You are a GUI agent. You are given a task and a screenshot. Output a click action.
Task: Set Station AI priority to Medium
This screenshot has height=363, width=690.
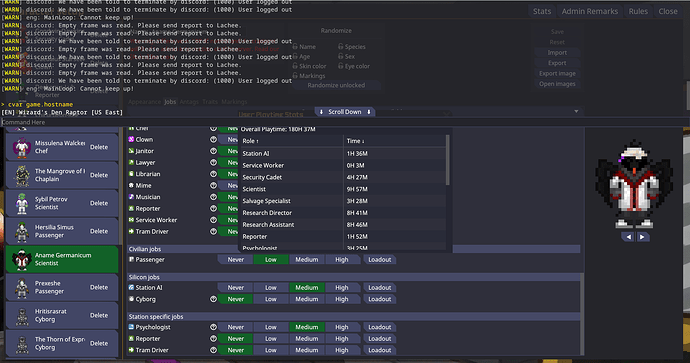pyautogui.click(x=306, y=288)
